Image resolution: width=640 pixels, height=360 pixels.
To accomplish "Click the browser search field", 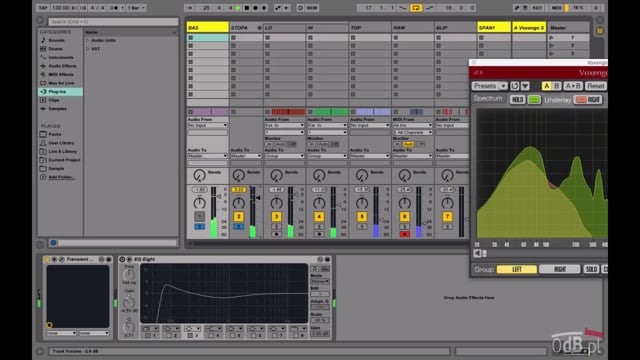I will 113,21.
